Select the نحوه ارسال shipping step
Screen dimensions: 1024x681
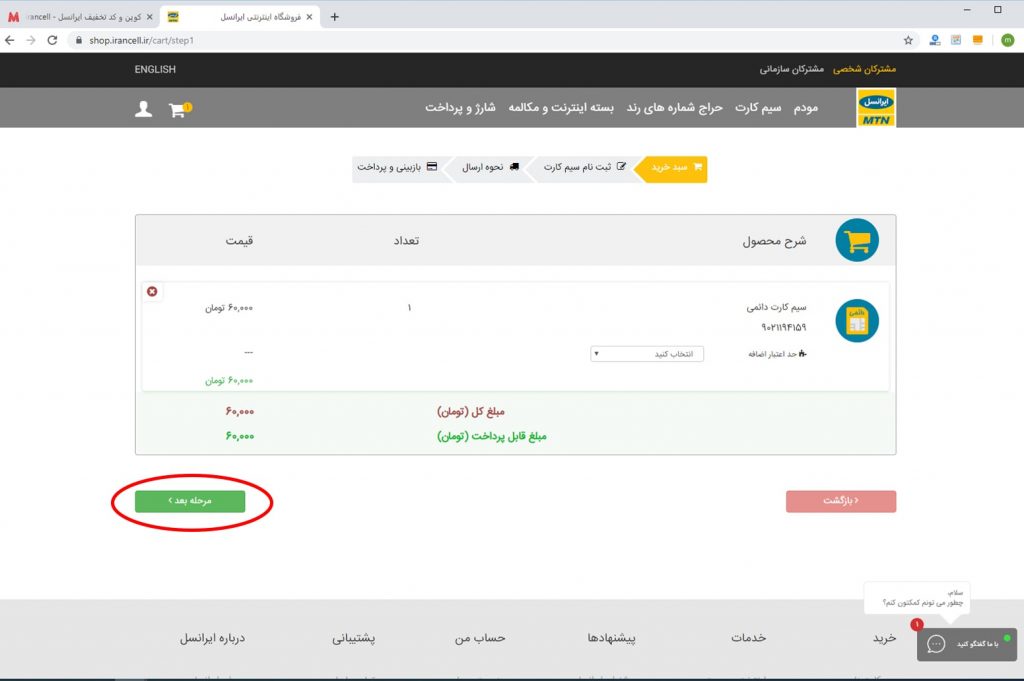(490, 168)
